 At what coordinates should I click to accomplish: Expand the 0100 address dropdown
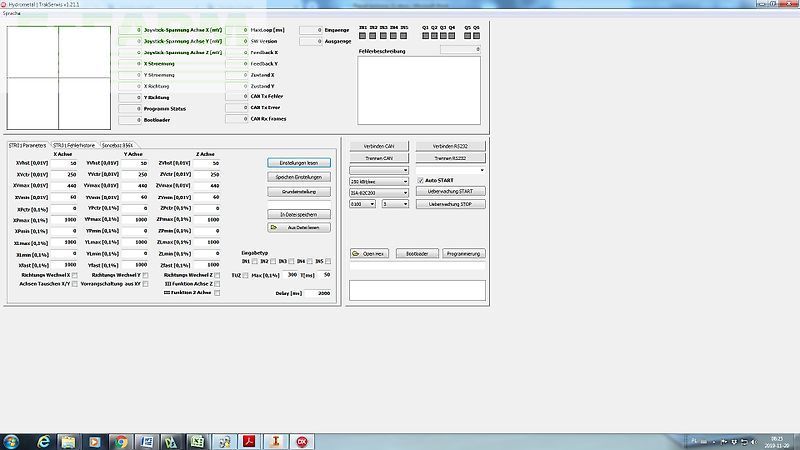[x=363, y=204]
